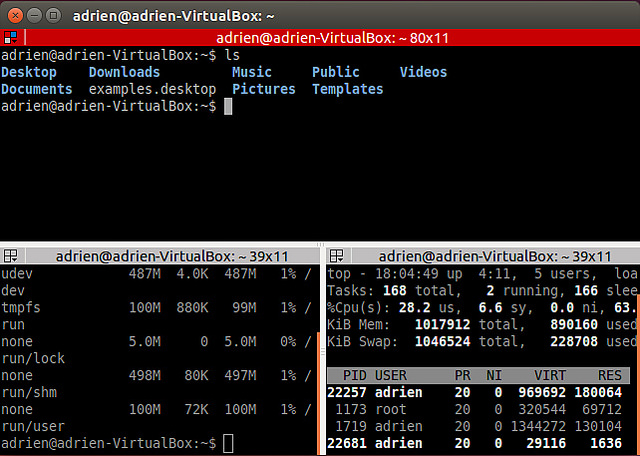The height and width of the screenshot is (456, 640).
Task: Click the grouping icon in the red titlebar
Action: 9,38
